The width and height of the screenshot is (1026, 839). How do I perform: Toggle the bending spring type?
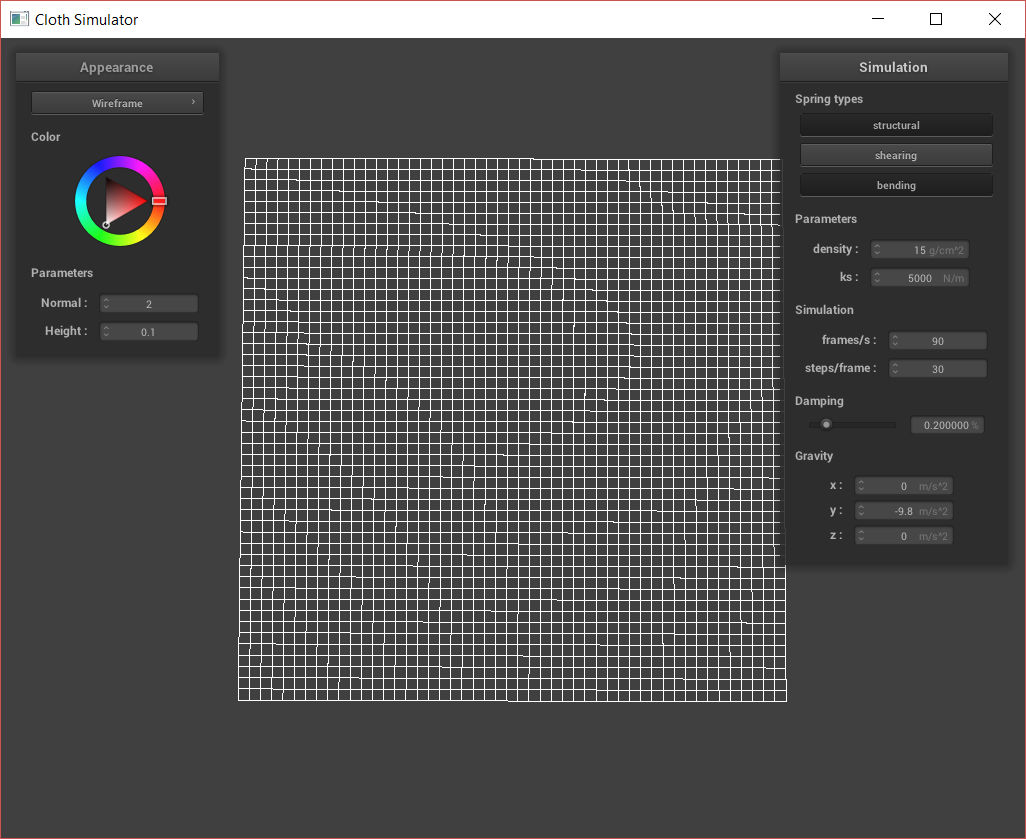tap(896, 185)
